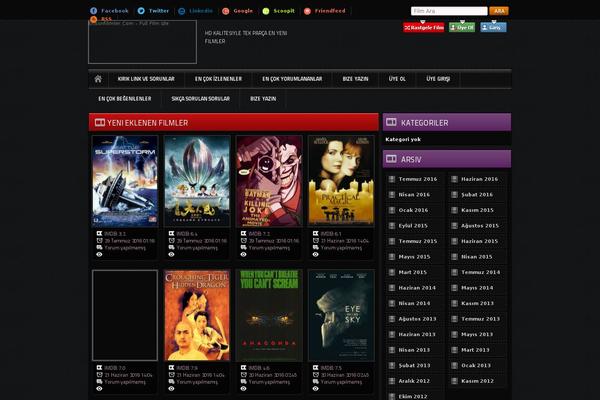Click the clock icon under Practical Magic
Screen dimensions: 600x400
(x=316, y=241)
